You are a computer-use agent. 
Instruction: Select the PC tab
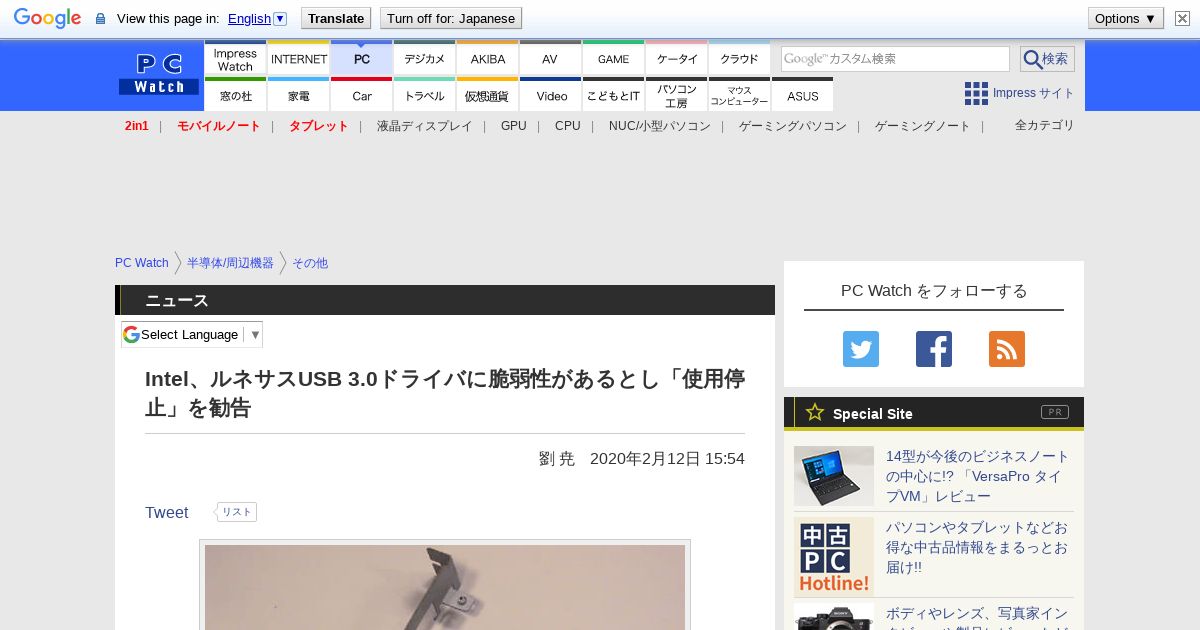tap(361, 59)
